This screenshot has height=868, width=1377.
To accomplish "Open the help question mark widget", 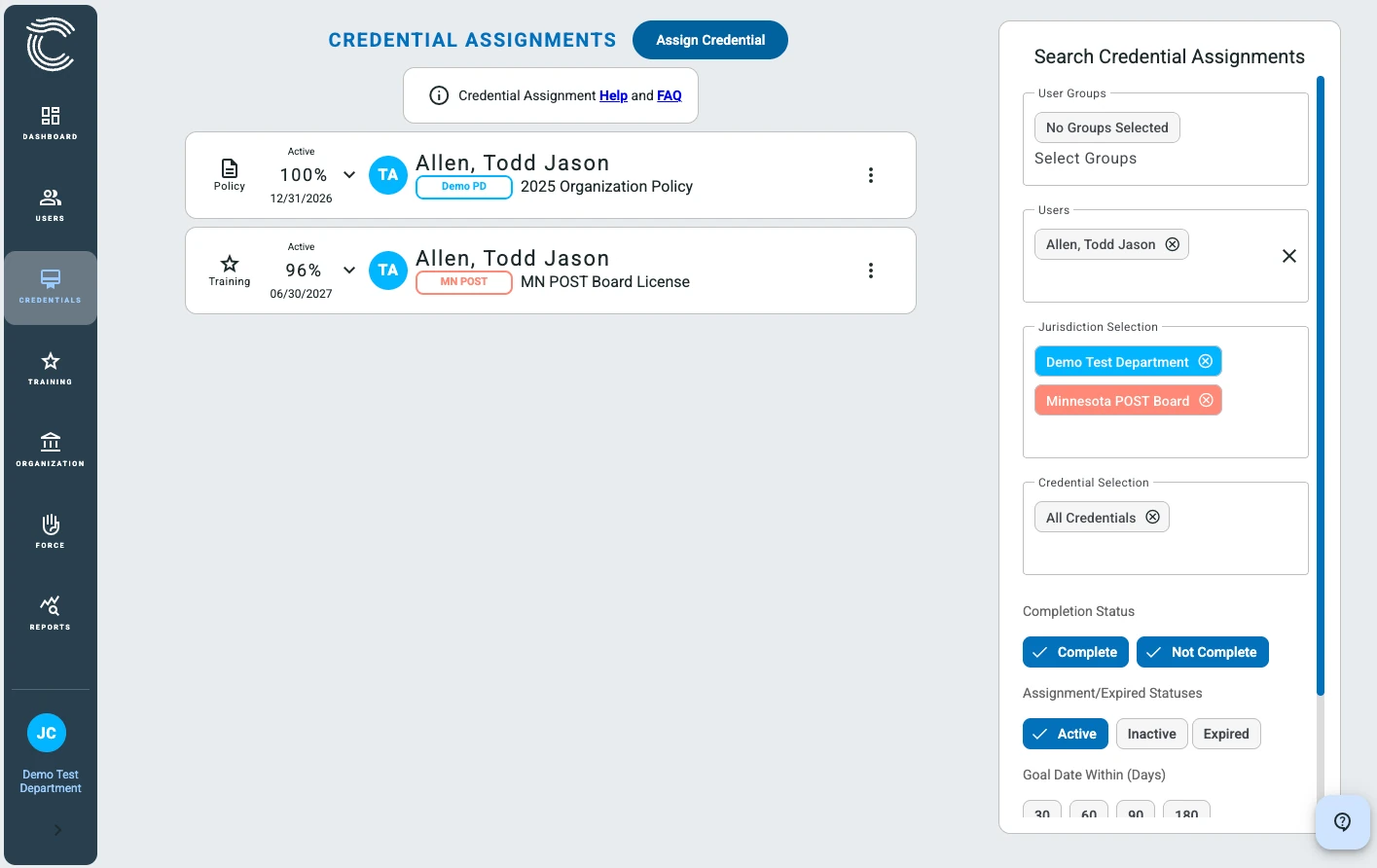I will [1343, 822].
